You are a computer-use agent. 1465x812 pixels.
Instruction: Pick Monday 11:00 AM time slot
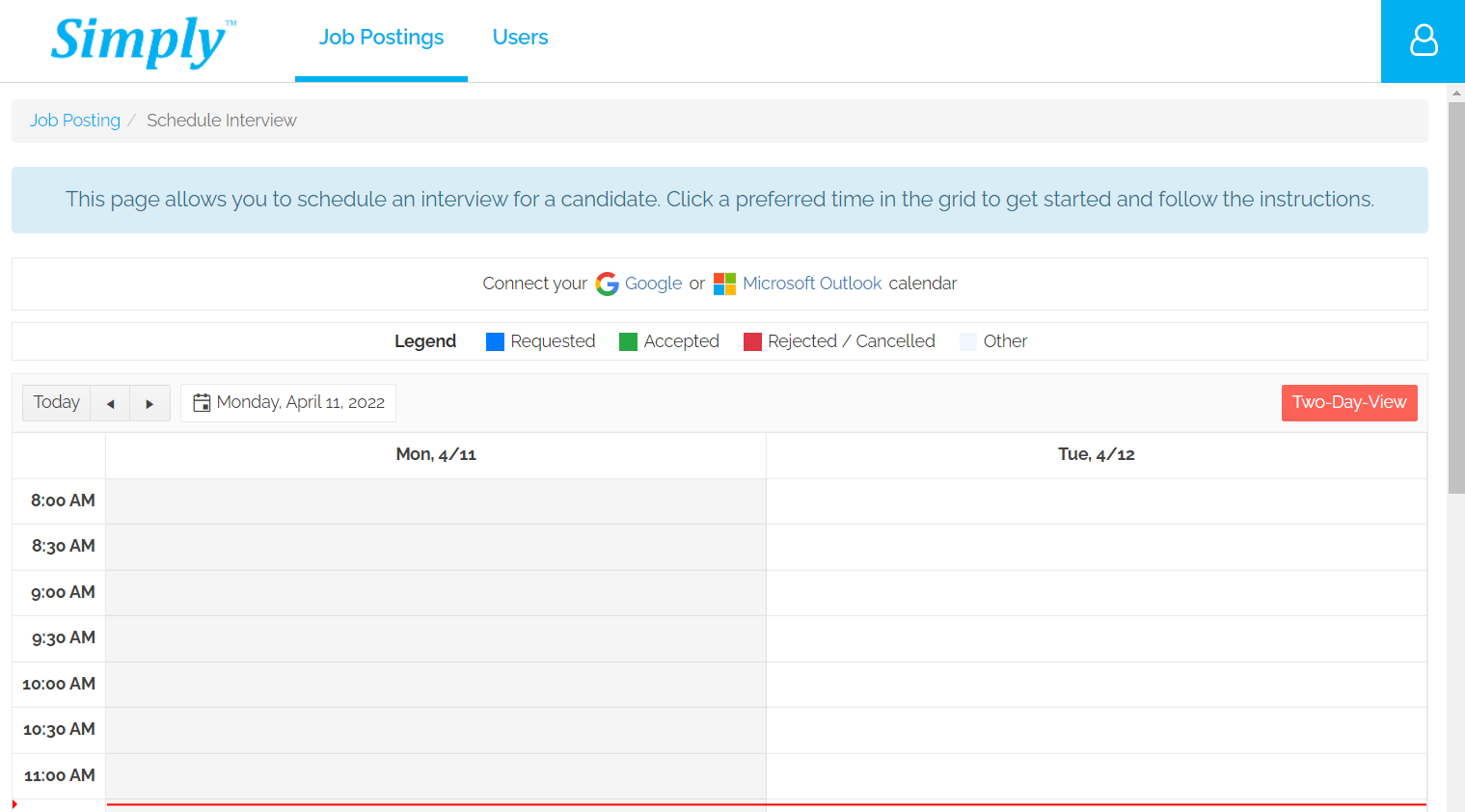pyautogui.click(x=436, y=776)
